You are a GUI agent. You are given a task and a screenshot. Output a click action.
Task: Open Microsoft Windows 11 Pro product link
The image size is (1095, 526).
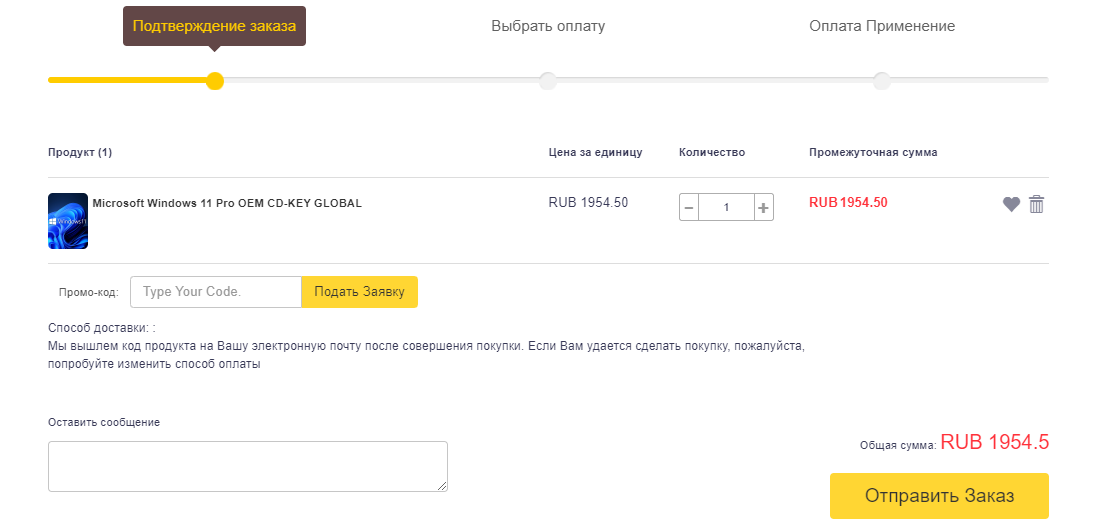click(x=227, y=203)
